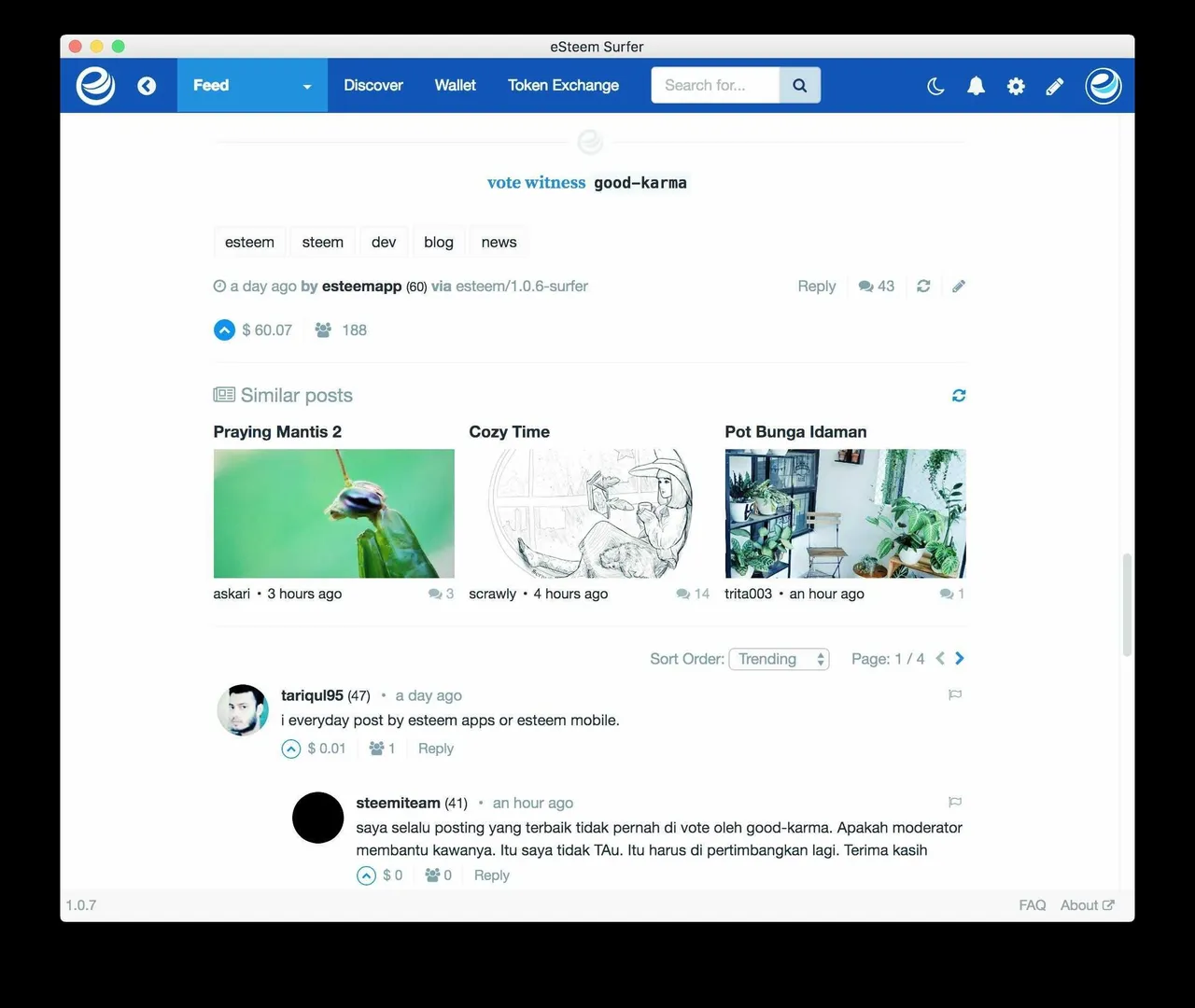This screenshot has width=1195, height=1008.
Task: Flag steemiteam's comment
Action: tap(955, 802)
